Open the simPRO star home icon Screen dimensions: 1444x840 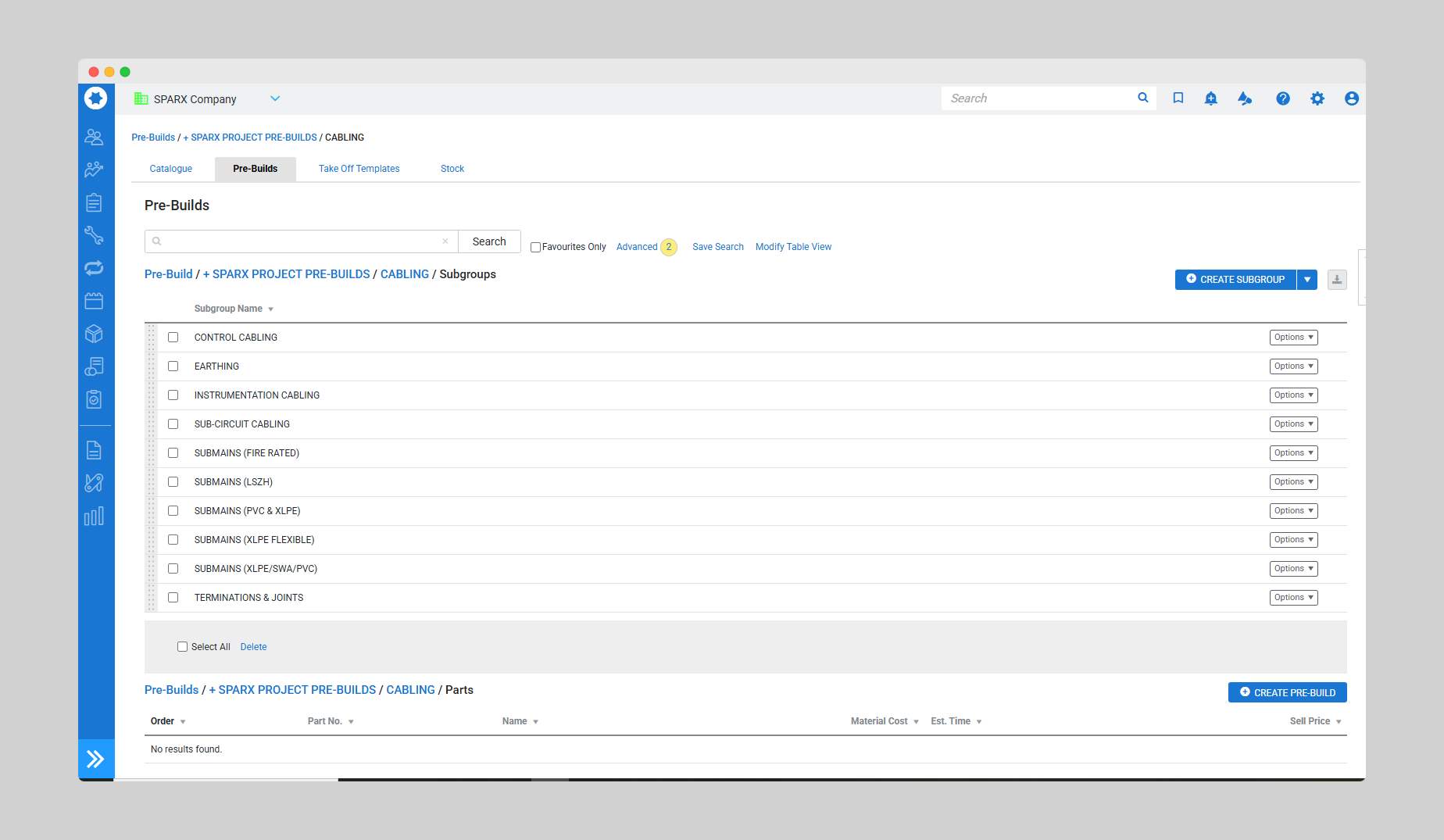pyautogui.click(x=95, y=98)
